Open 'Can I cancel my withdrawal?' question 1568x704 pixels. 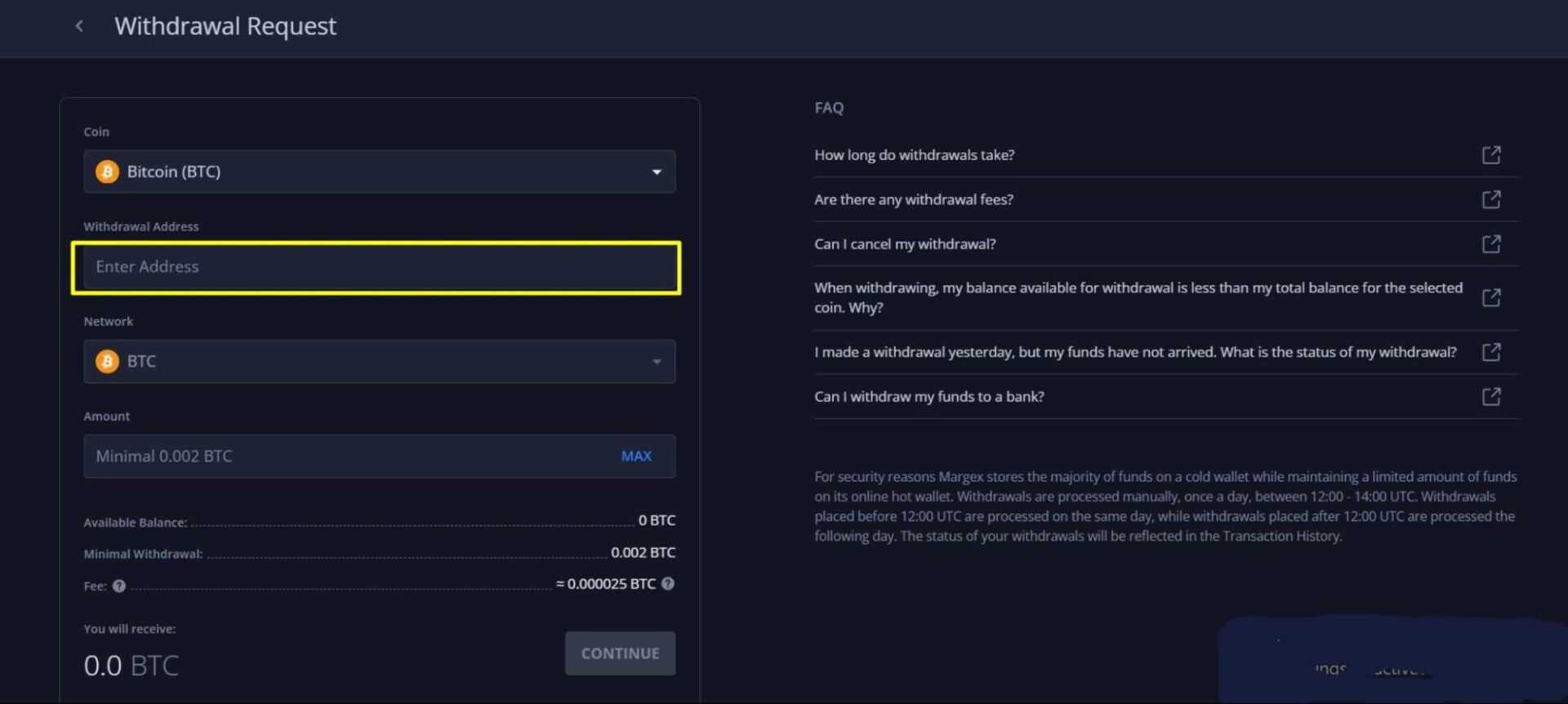[905, 244]
